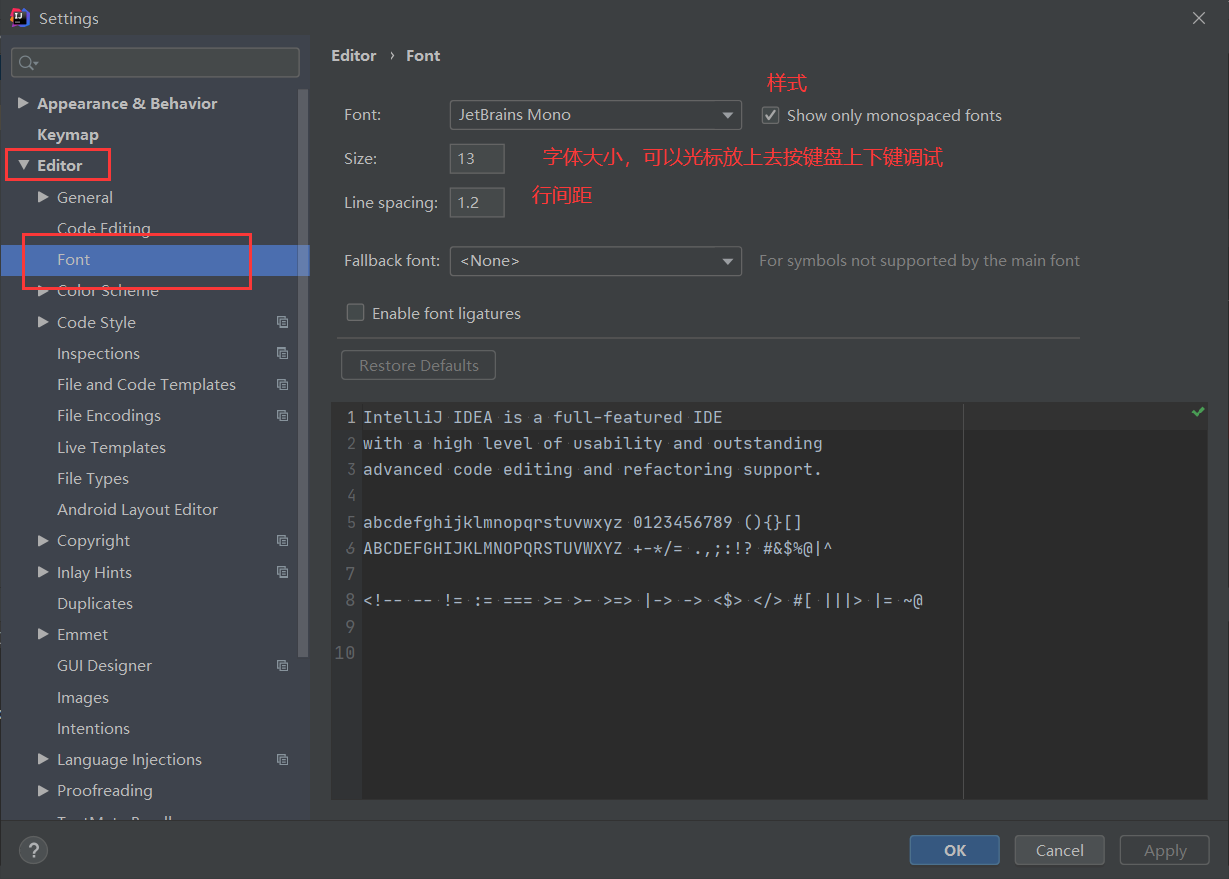The image size is (1229, 879).
Task: Click the IntelliJ logo in the title bar
Action: pyautogui.click(x=19, y=18)
